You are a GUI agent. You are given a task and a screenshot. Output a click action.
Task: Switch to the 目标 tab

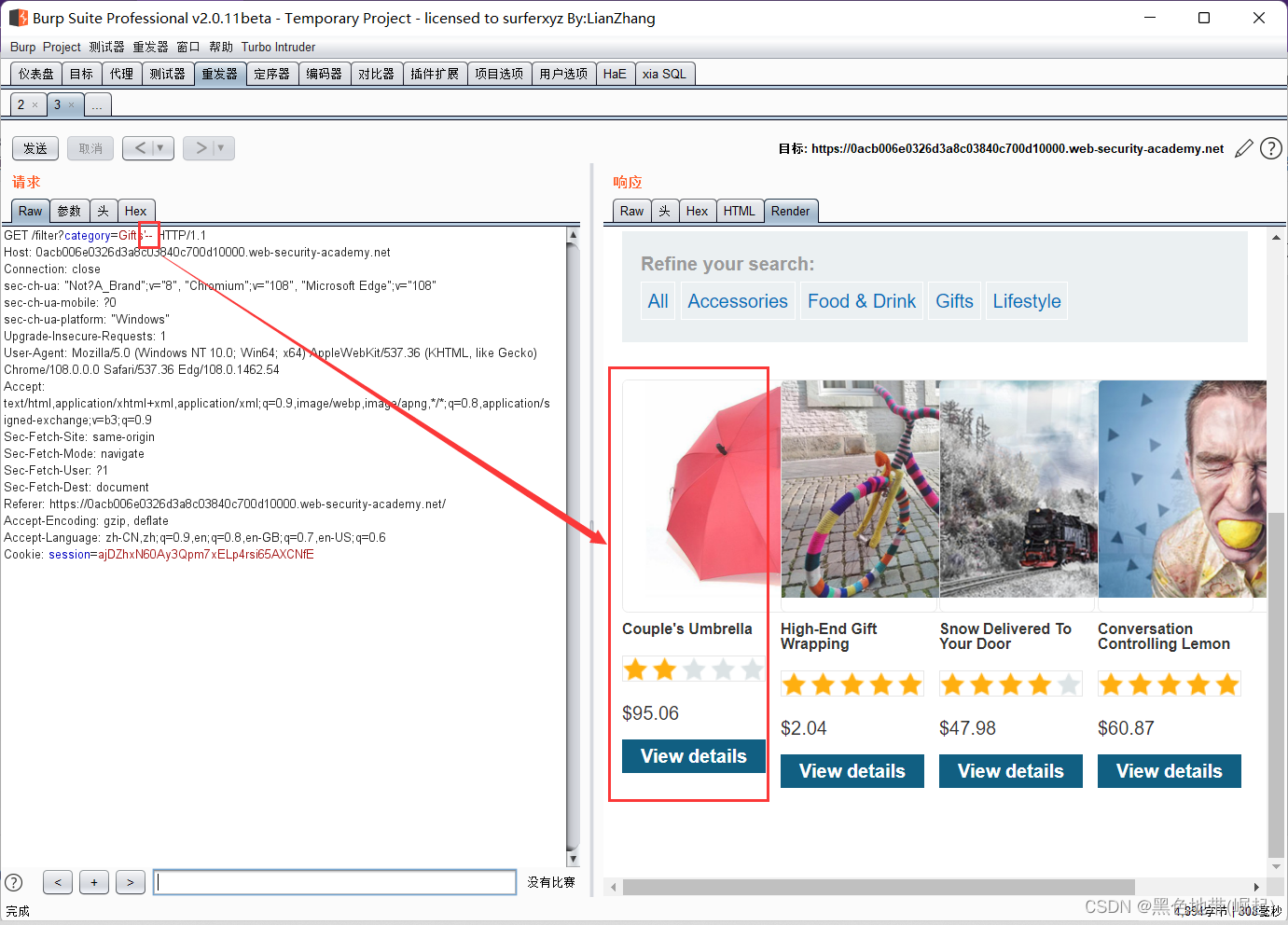tap(82, 74)
